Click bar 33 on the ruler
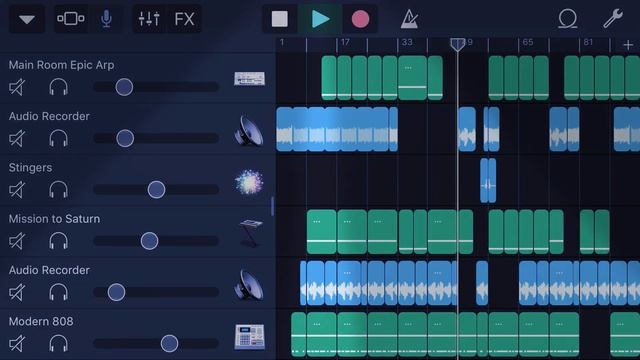 tap(407, 42)
